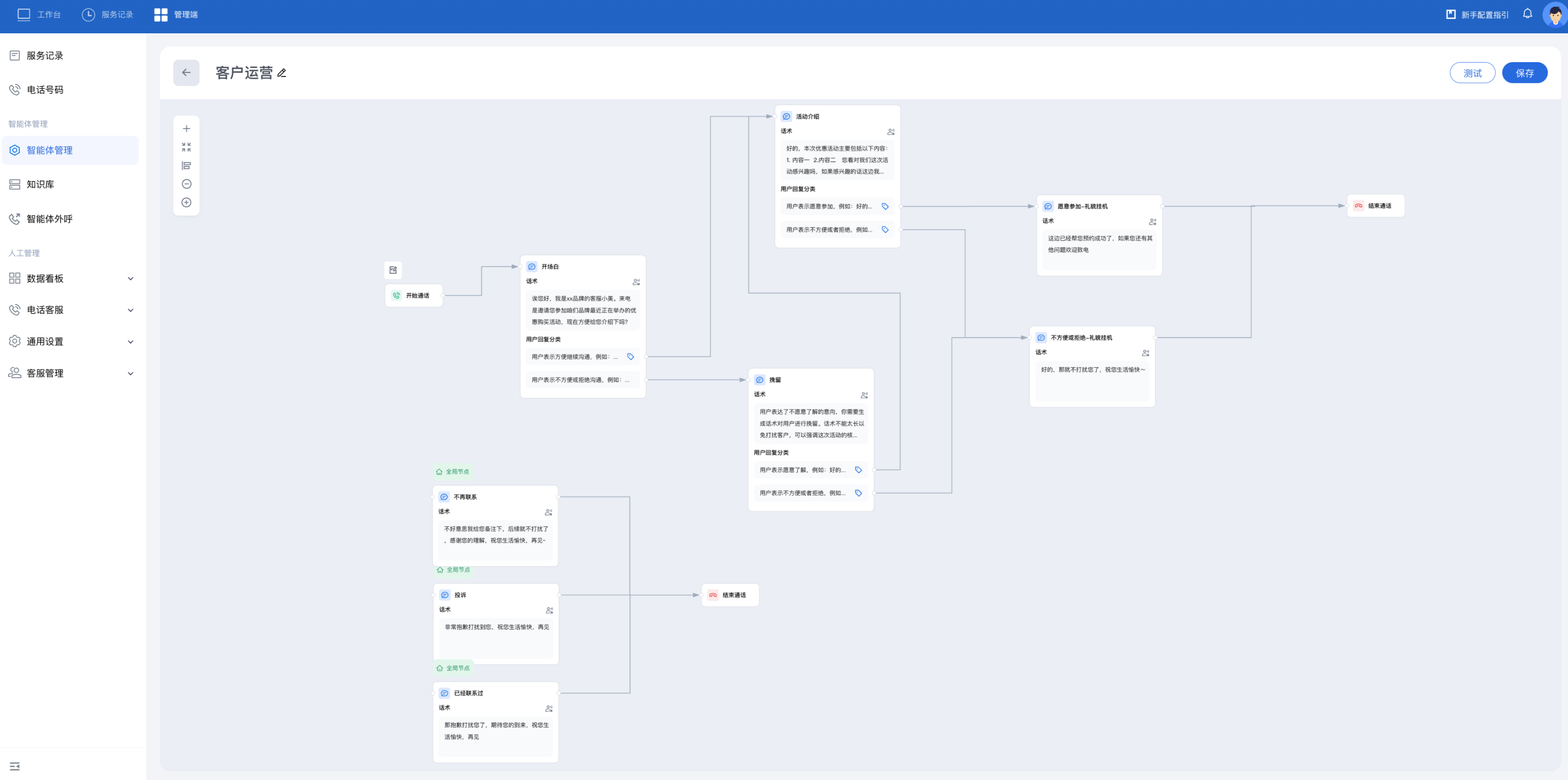Image resolution: width=1568 pixels, height=780 pixels.
Task: Click the tag icon on 用户表示愿意参加 row
Action: pyautogui.click(x=885, y=206)
